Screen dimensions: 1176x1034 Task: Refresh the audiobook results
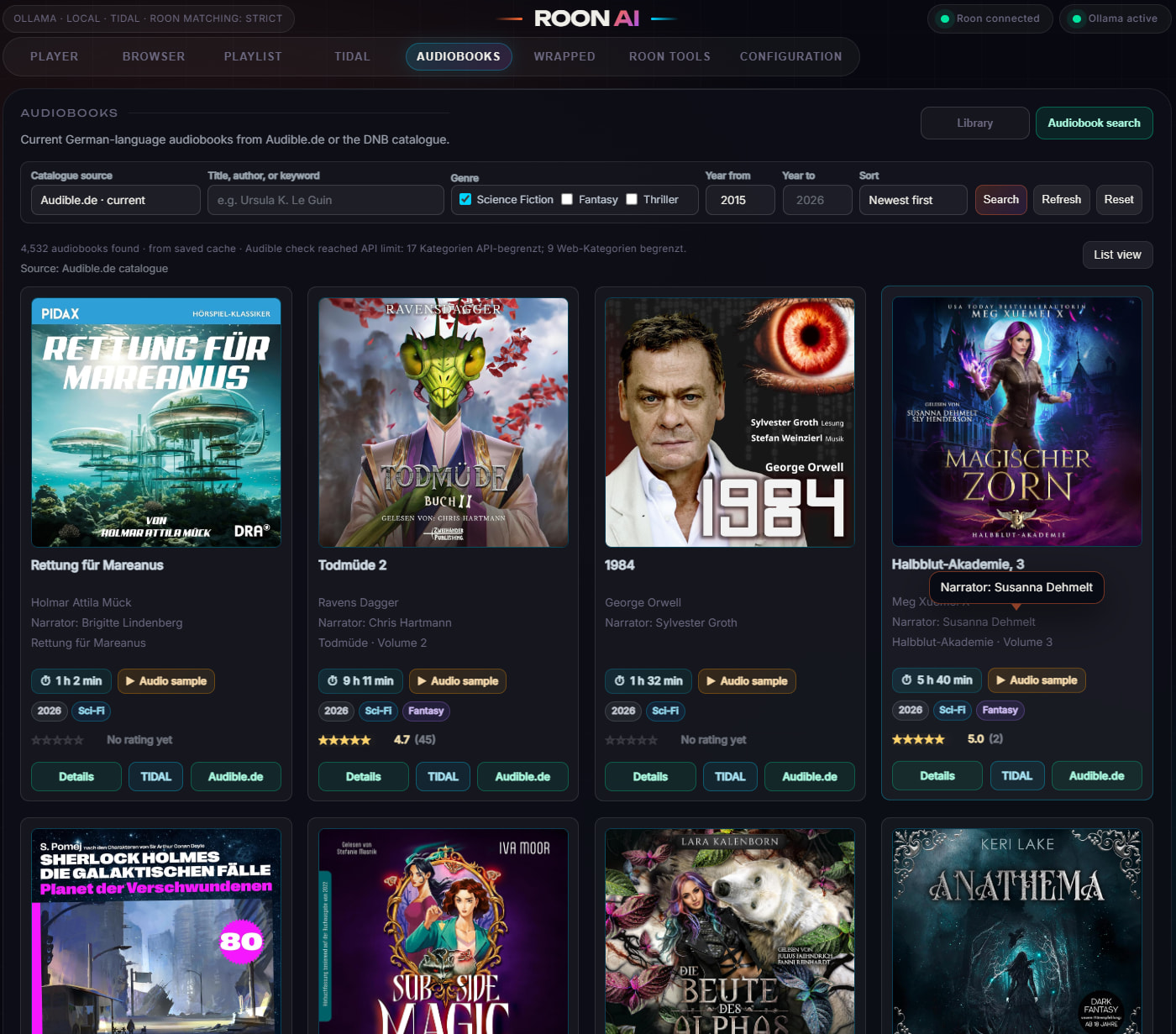(1062, 200)
